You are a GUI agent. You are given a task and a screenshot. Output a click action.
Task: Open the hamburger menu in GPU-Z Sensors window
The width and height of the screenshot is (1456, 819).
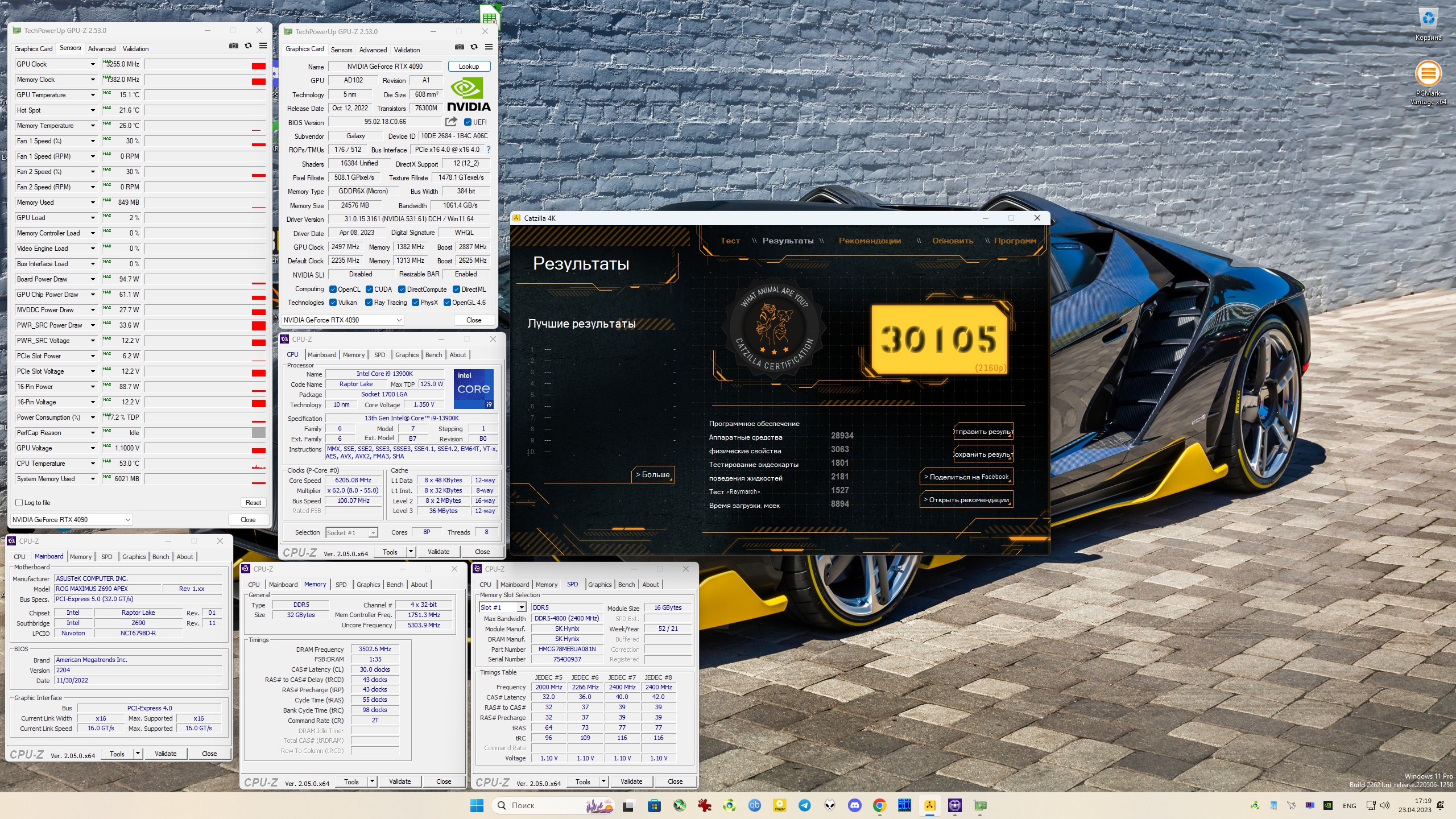point(263,46)
